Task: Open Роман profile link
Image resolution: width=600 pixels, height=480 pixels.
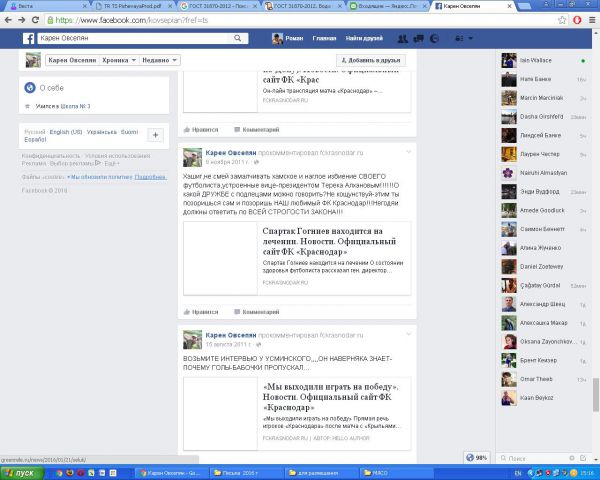Action: 294,38
